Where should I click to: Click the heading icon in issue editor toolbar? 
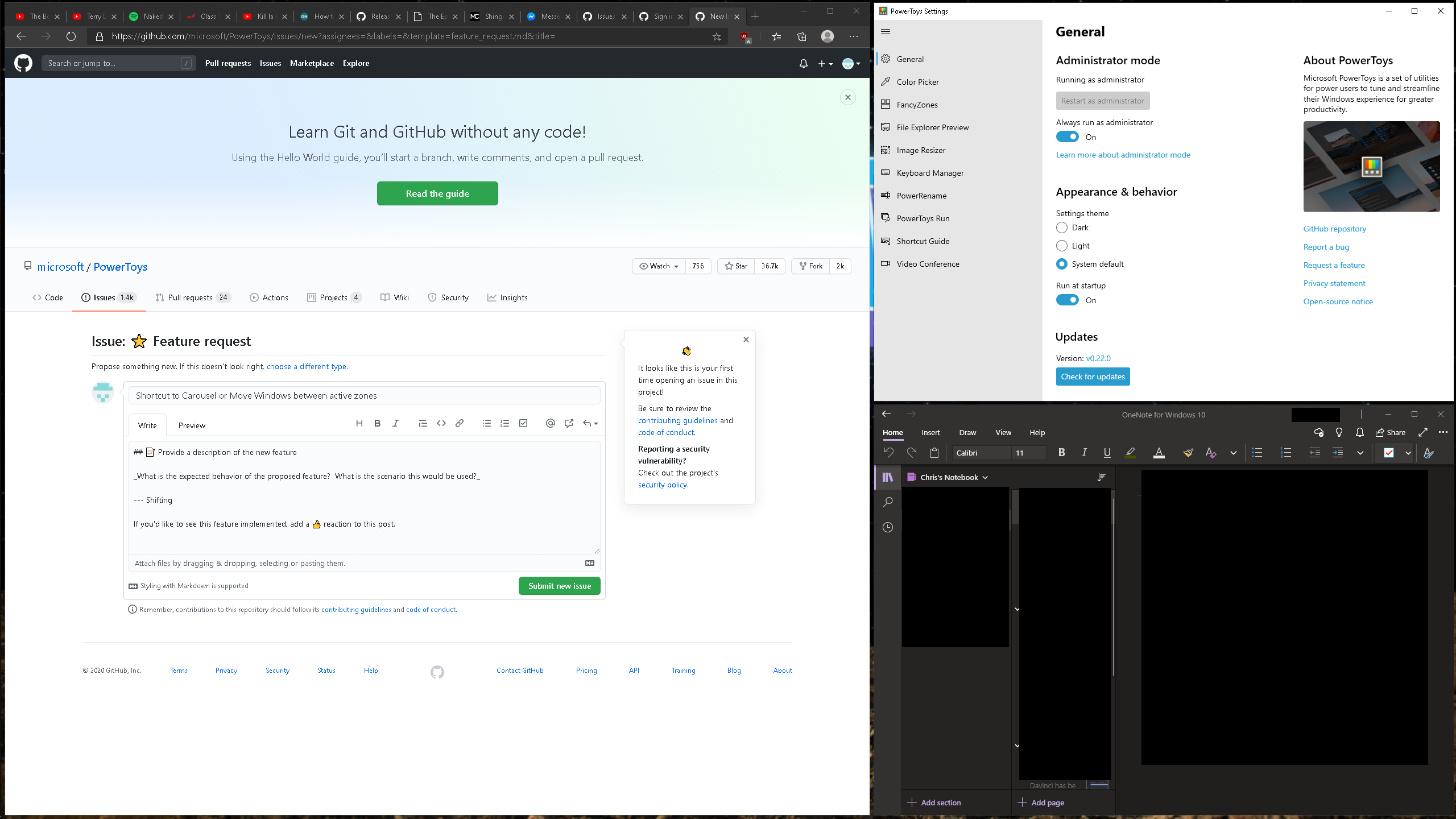point(359,423)
